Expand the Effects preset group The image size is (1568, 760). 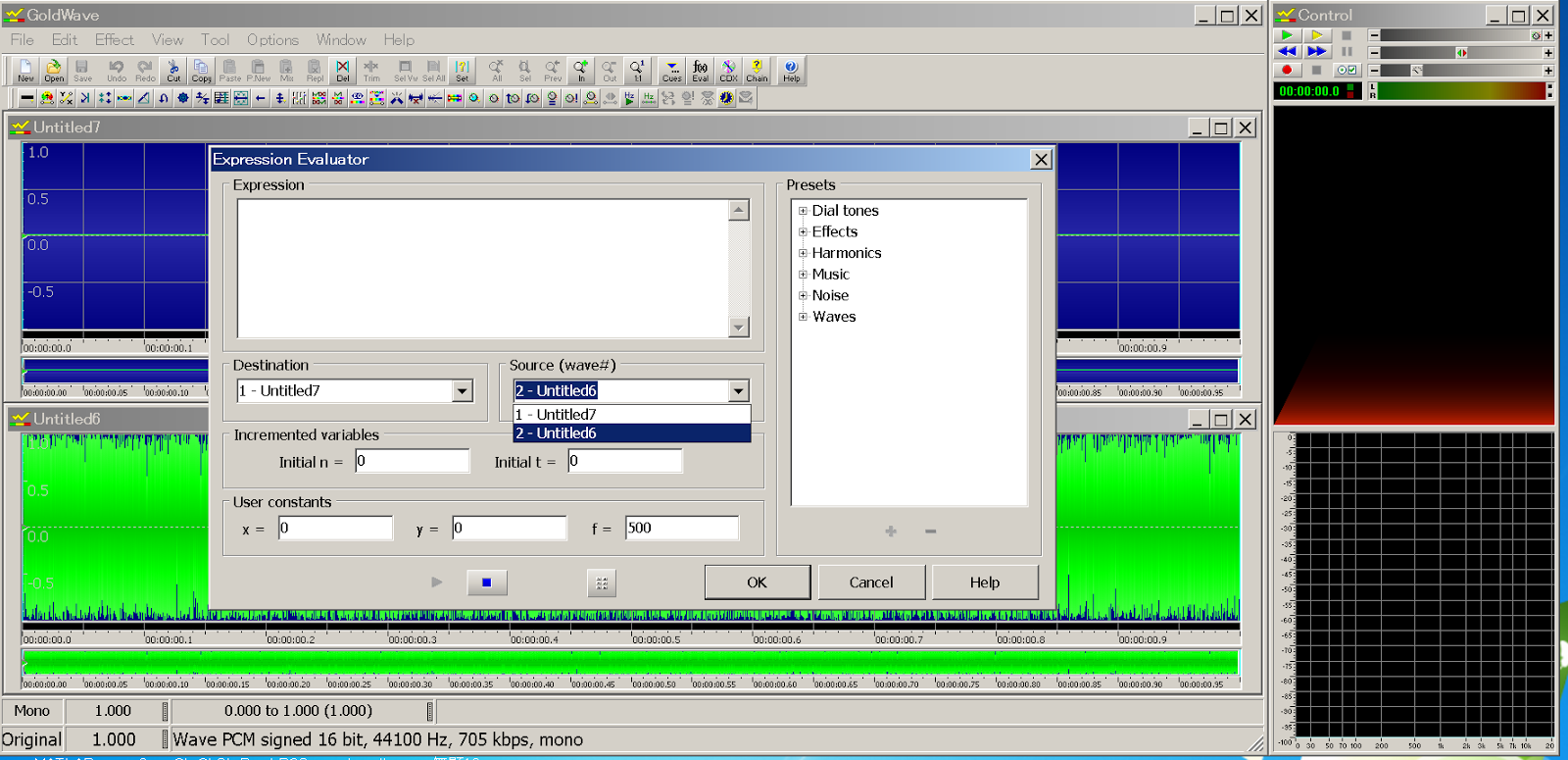803,232
